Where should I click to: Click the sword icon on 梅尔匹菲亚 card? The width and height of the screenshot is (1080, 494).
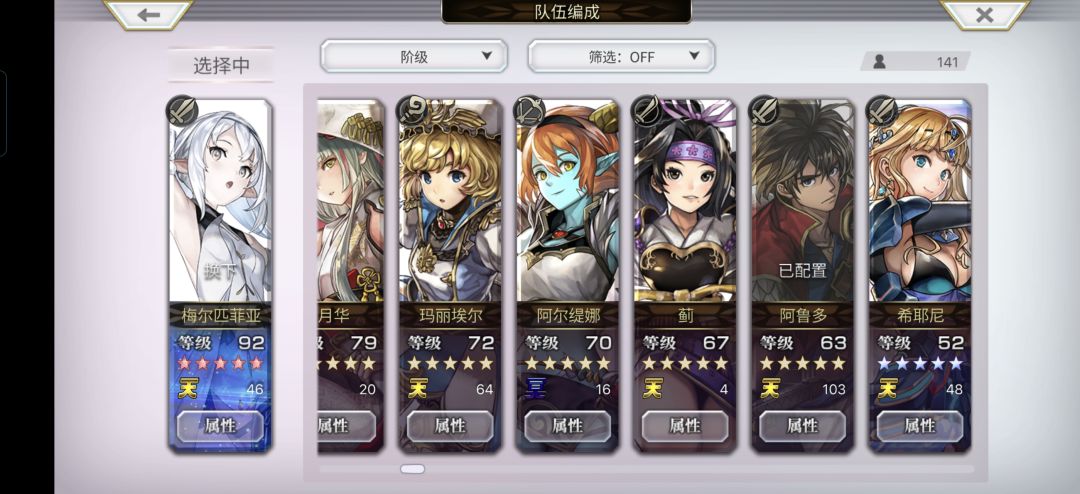point(182,110)
